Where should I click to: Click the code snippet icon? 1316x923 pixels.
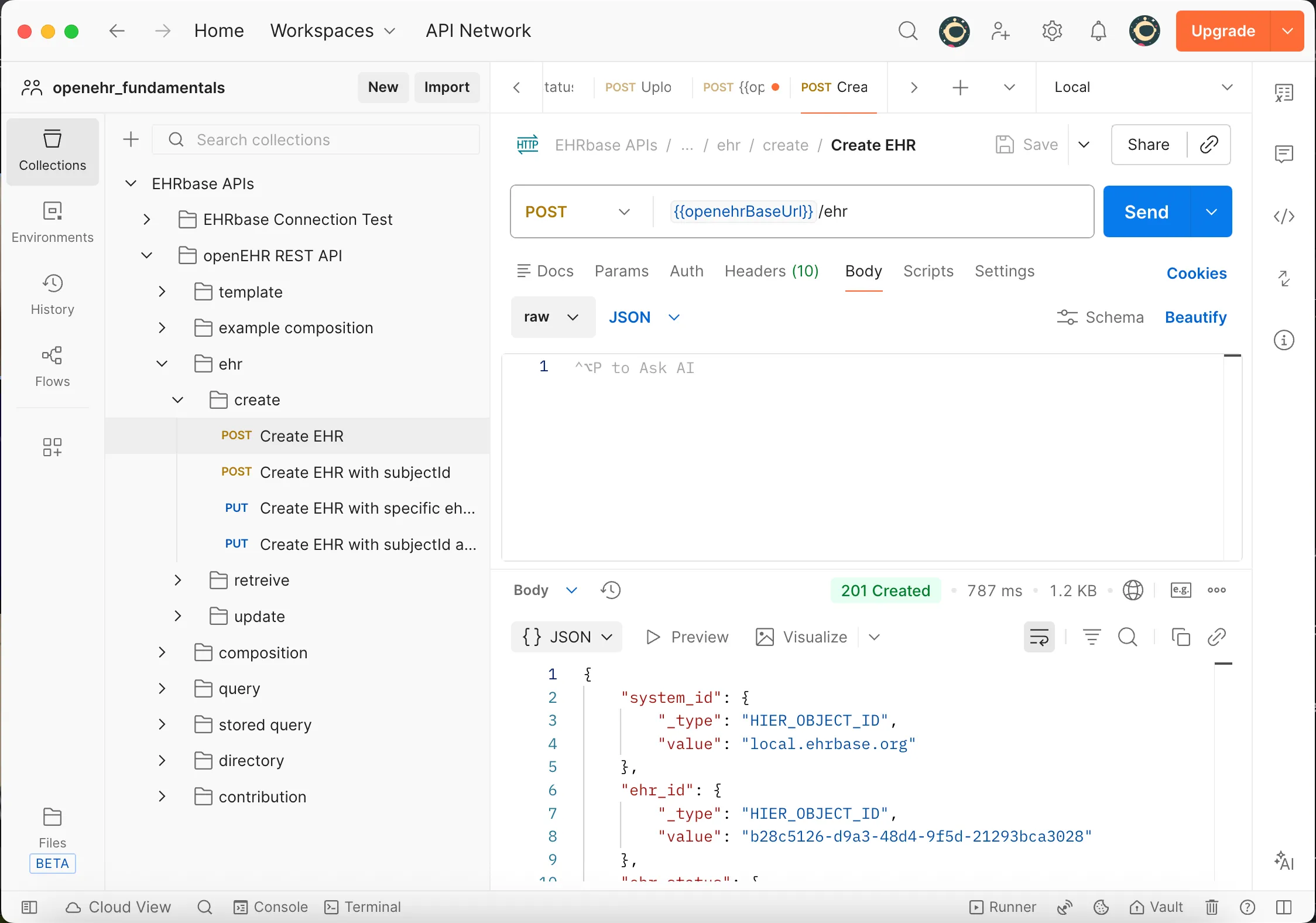tap(1284, 217)
